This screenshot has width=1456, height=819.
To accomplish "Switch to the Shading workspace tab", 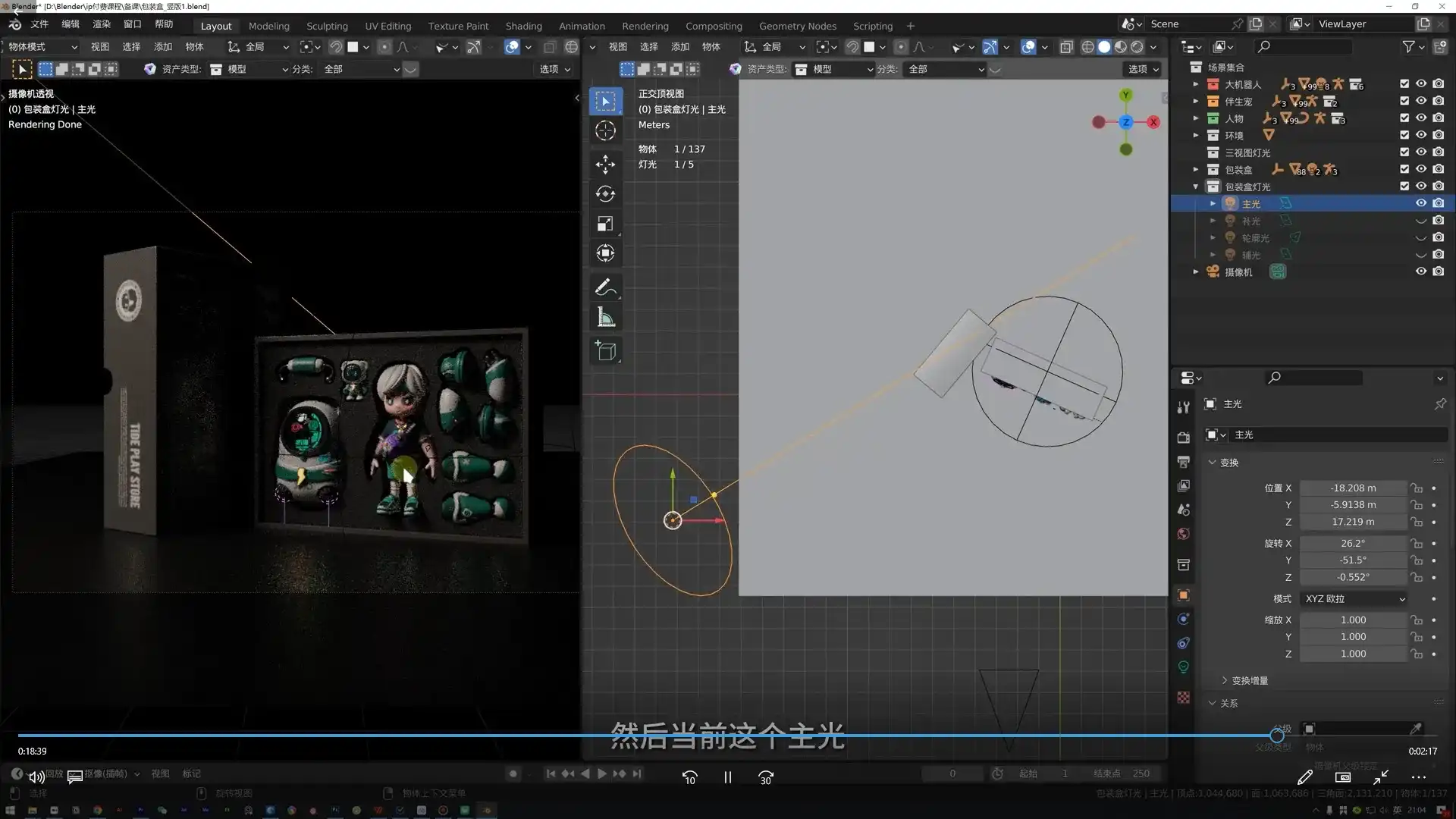I will click(x=523, y=25).
